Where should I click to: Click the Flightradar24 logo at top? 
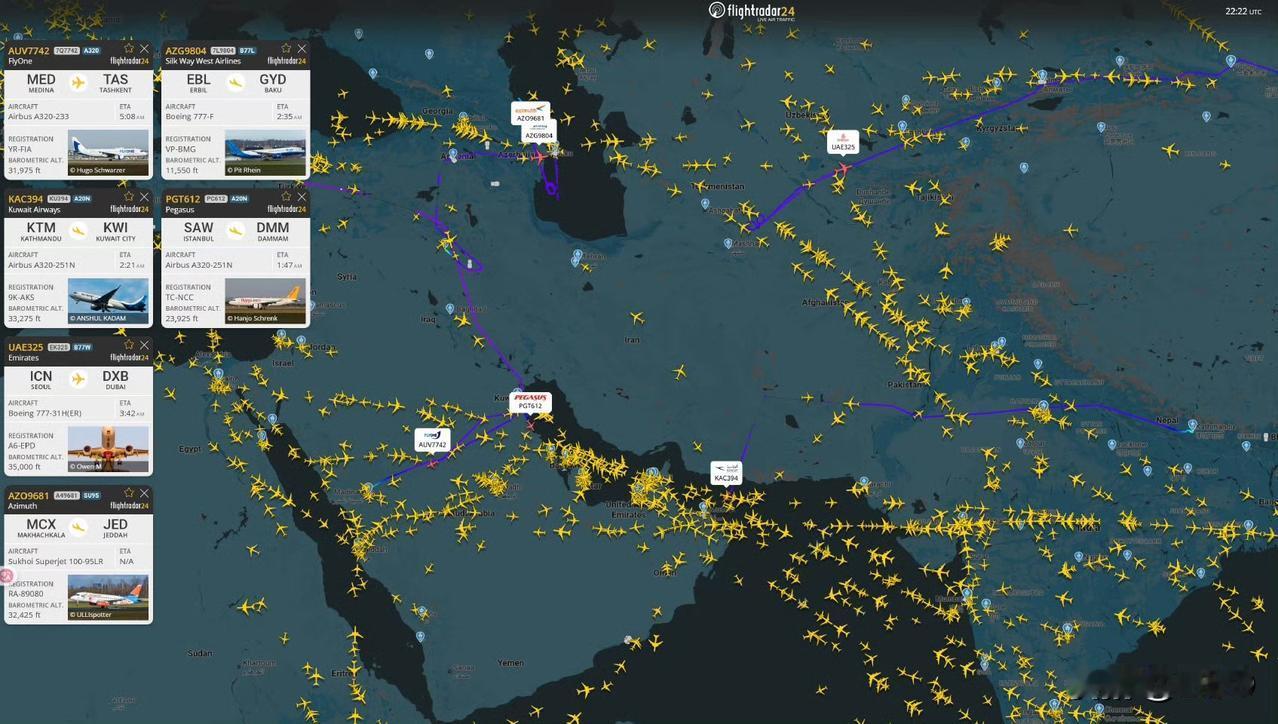pyautogui.click(x=752, y=11)
